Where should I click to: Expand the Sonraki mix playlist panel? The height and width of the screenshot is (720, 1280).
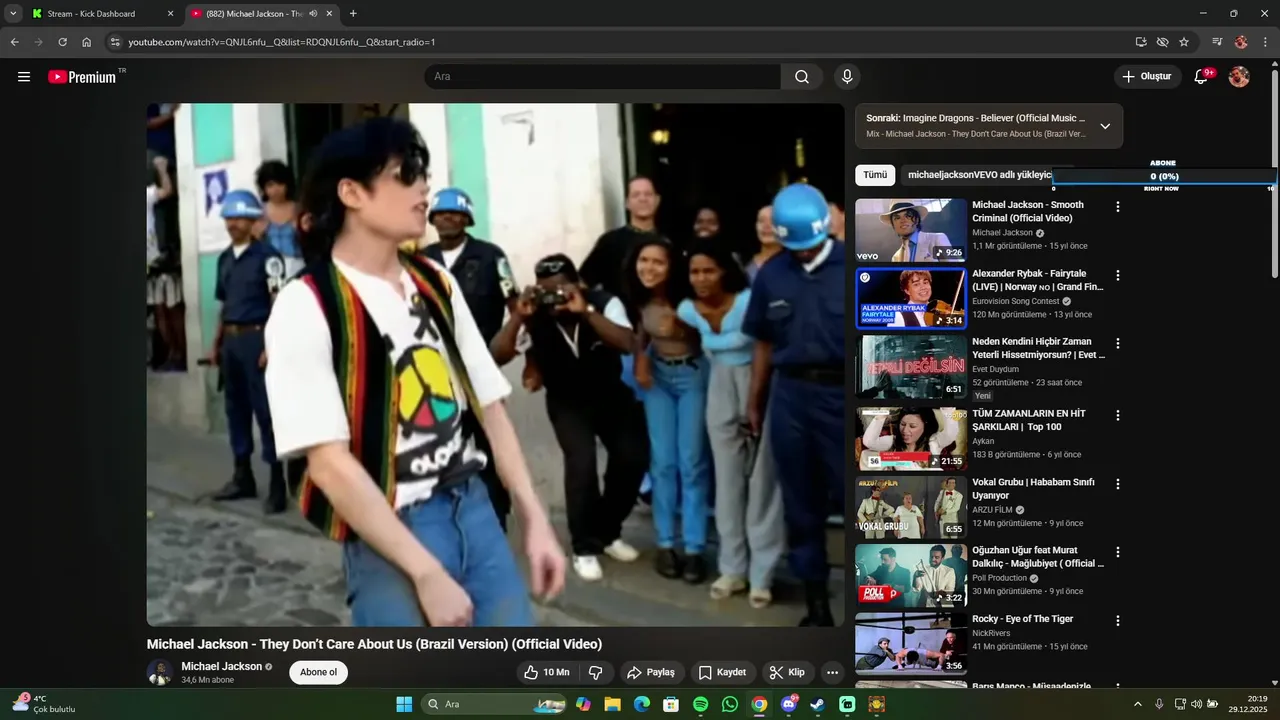tap(1105, 126)
